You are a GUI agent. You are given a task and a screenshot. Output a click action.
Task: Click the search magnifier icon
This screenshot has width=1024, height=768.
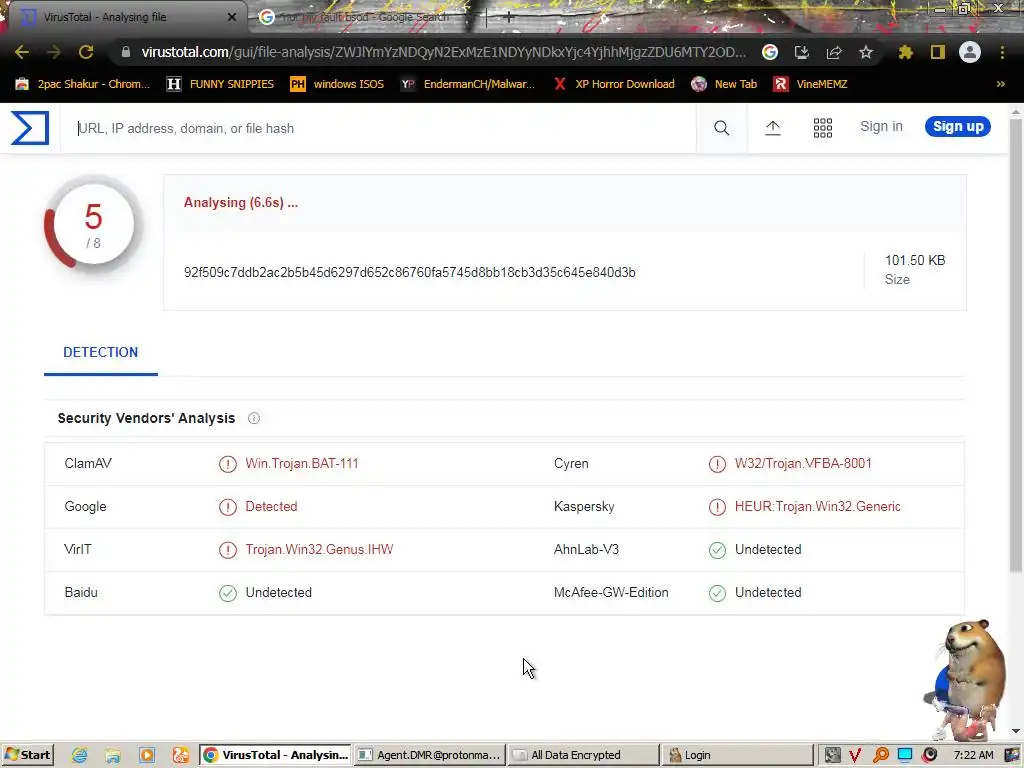coord(721,128)
